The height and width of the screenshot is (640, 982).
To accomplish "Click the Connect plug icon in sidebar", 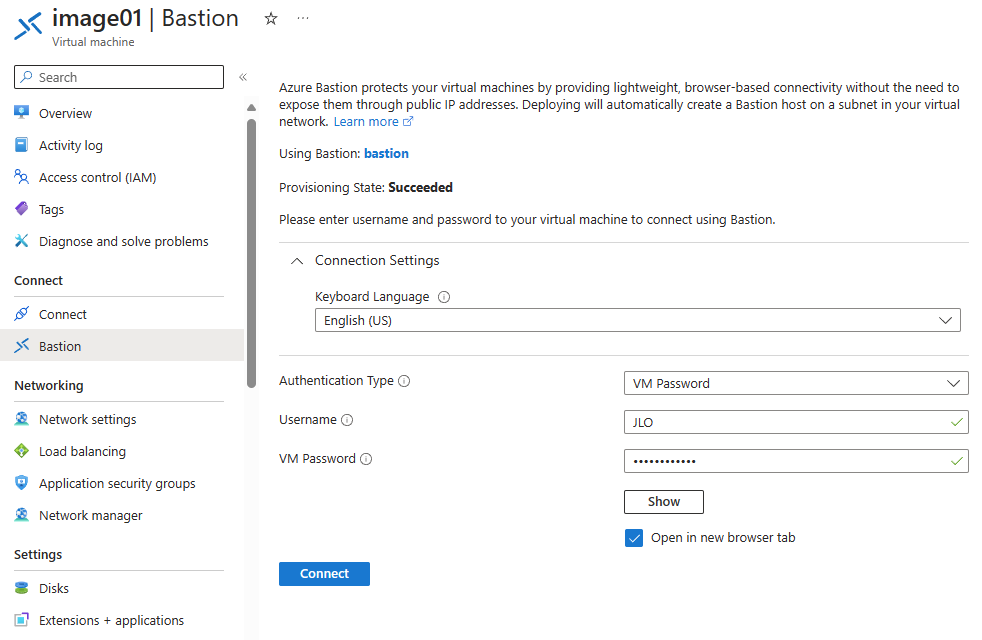I will click(21, 313).
